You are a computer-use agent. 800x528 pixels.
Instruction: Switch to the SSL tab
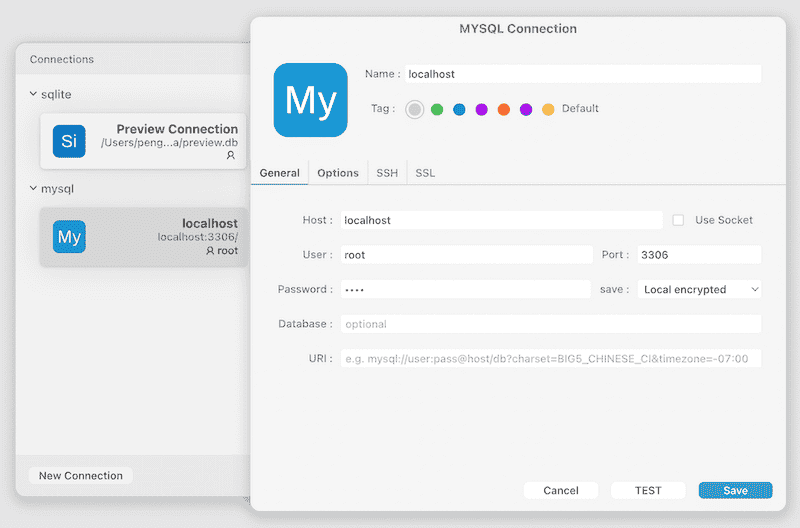click(x=425, y=173)
